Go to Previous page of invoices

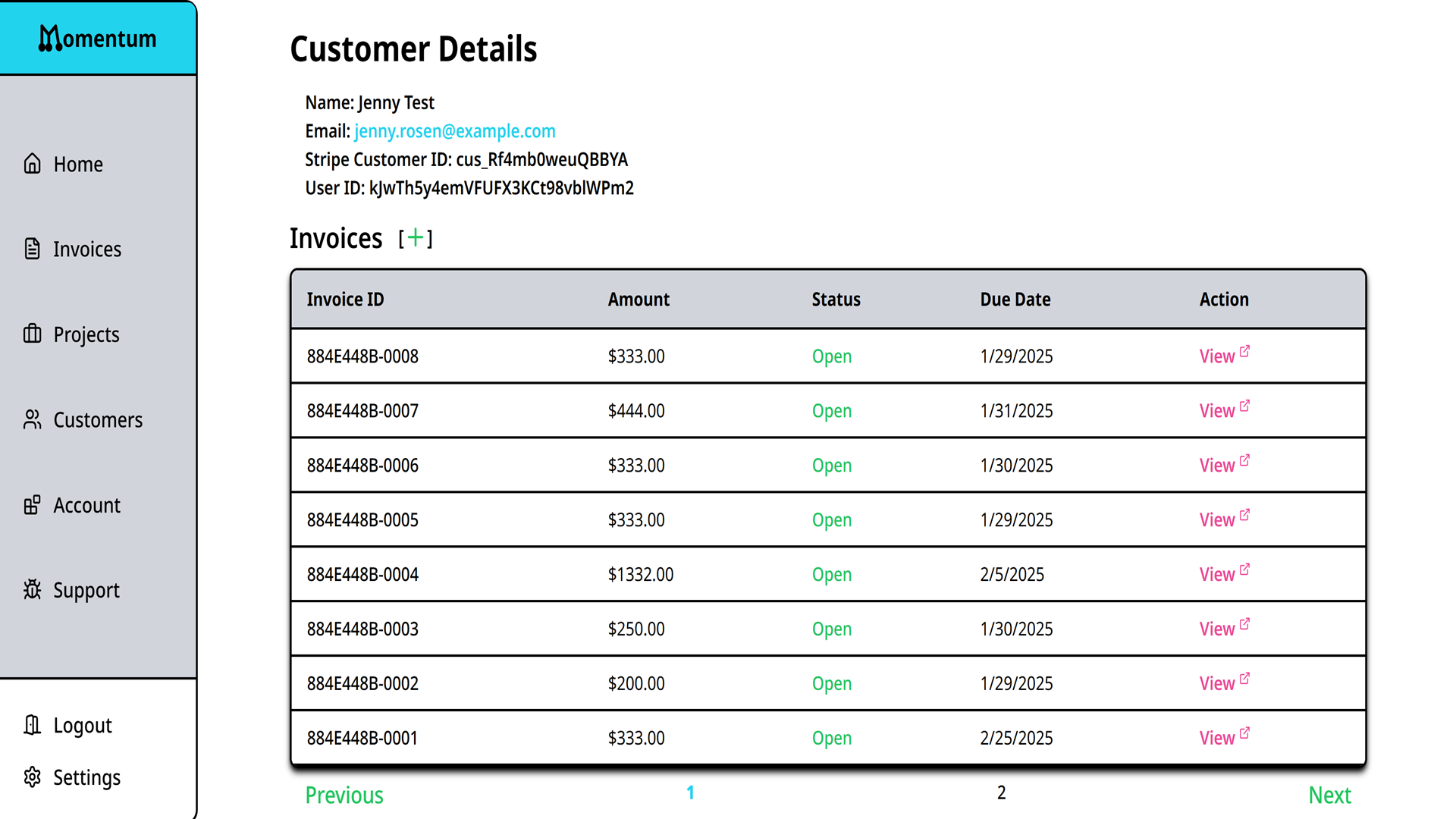[344, 795]
